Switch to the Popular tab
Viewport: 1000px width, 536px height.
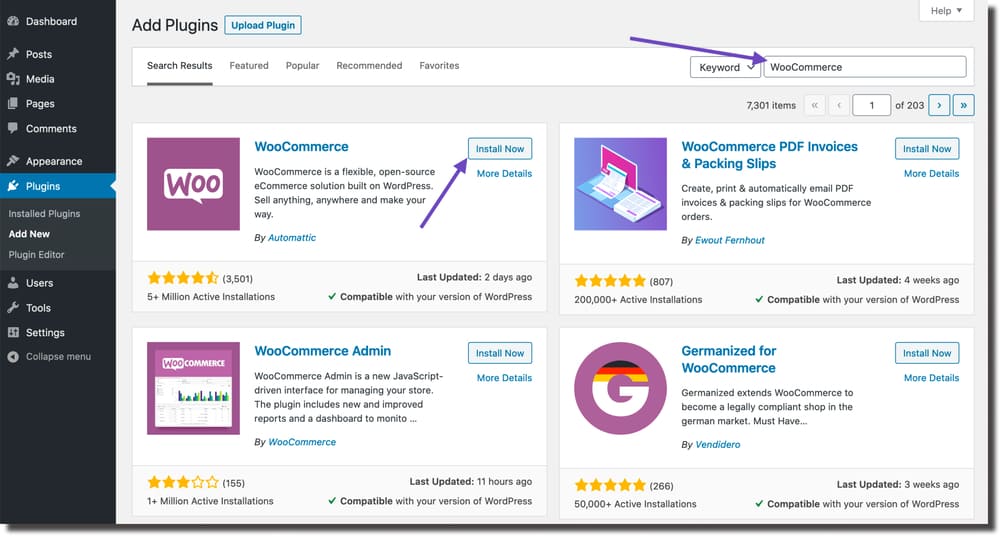302,66
